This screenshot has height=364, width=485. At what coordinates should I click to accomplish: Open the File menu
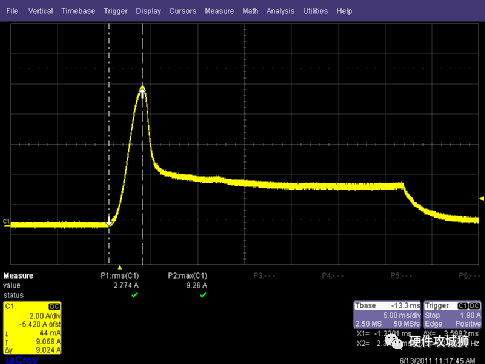(12, 11)
